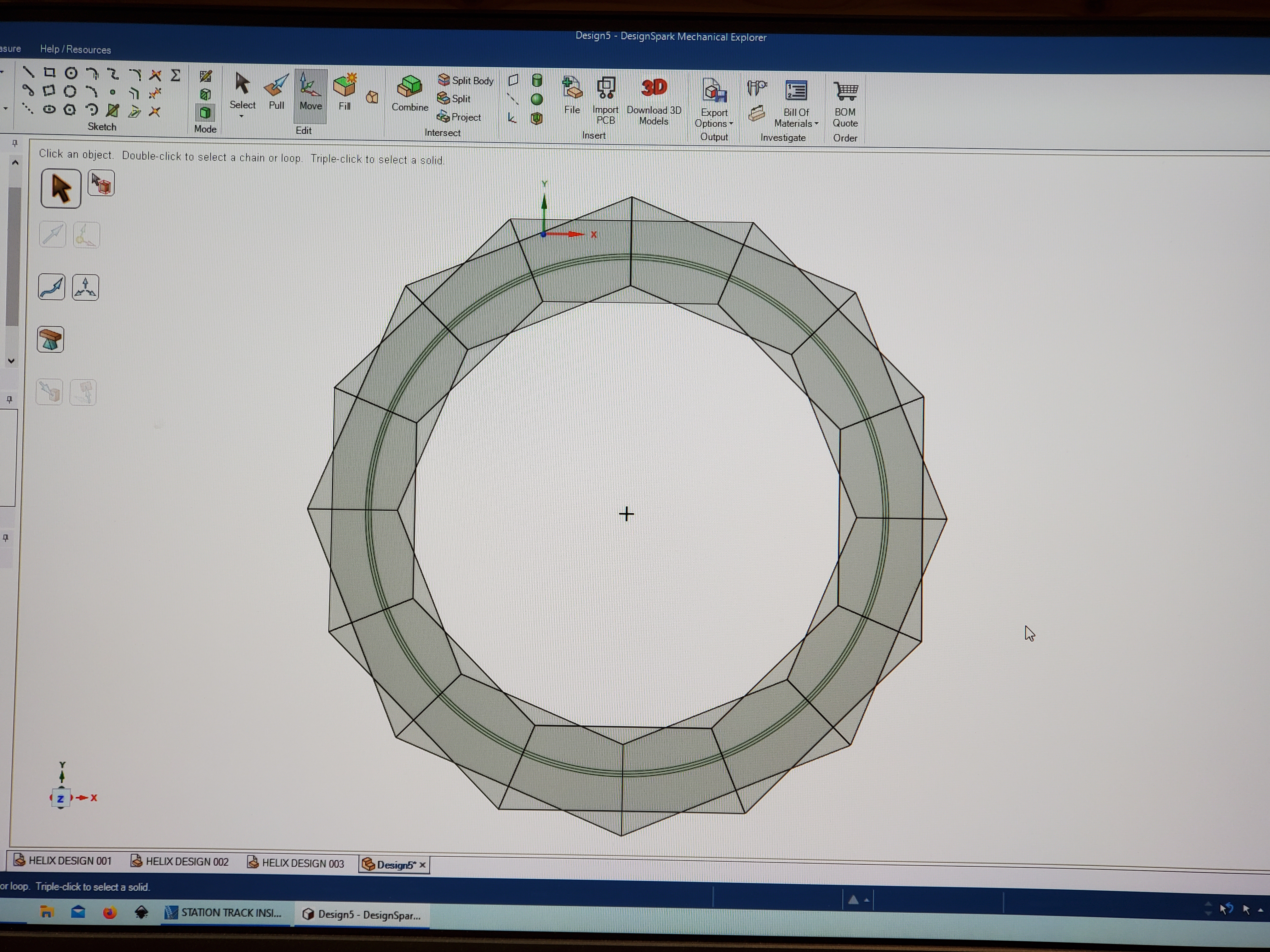
Task: Click the Split button
Action: [454, 99]
